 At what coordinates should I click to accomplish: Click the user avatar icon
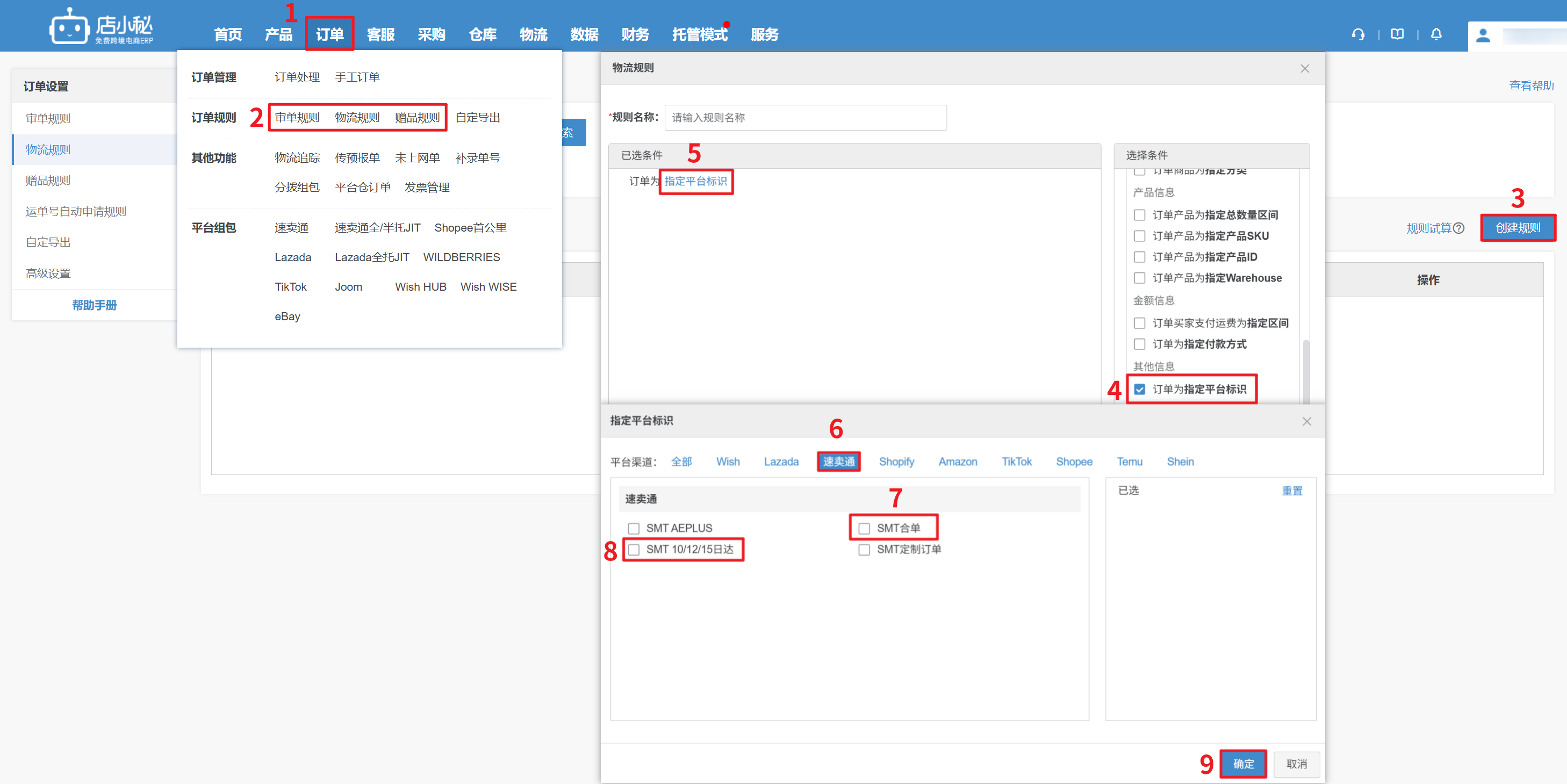click(1483, 36)
